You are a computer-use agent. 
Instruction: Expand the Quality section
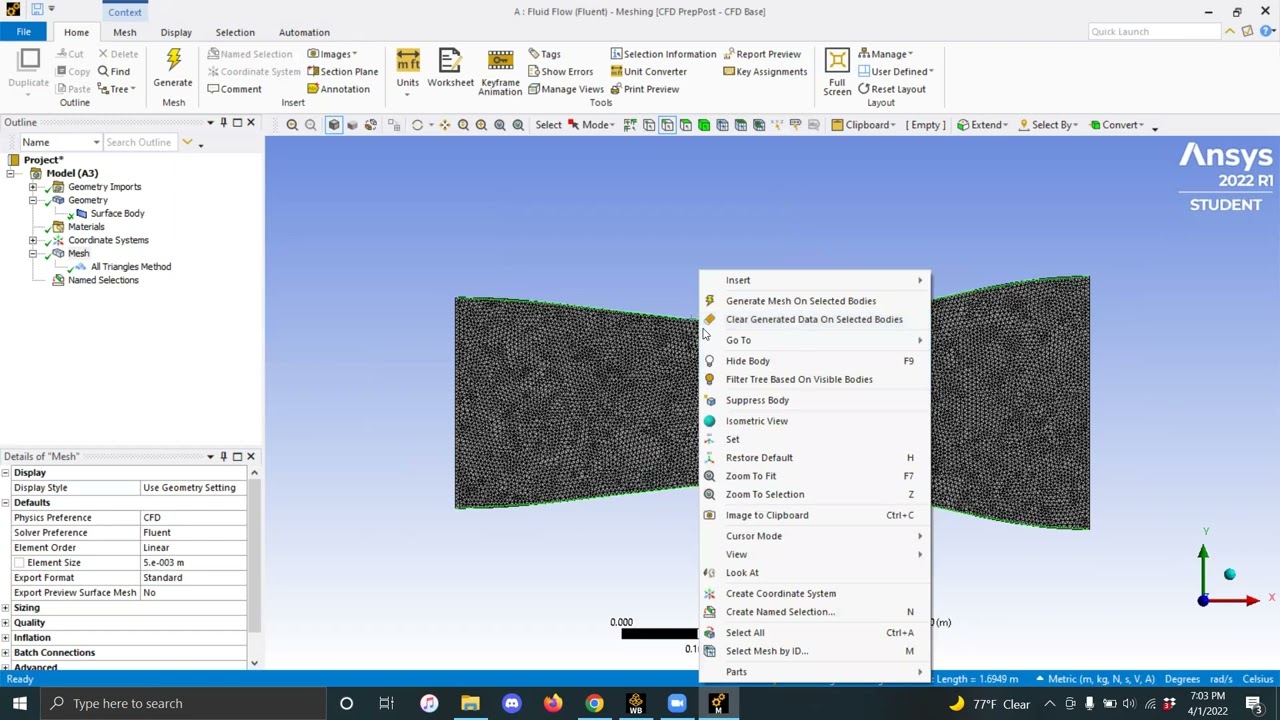tap(6, 623)
